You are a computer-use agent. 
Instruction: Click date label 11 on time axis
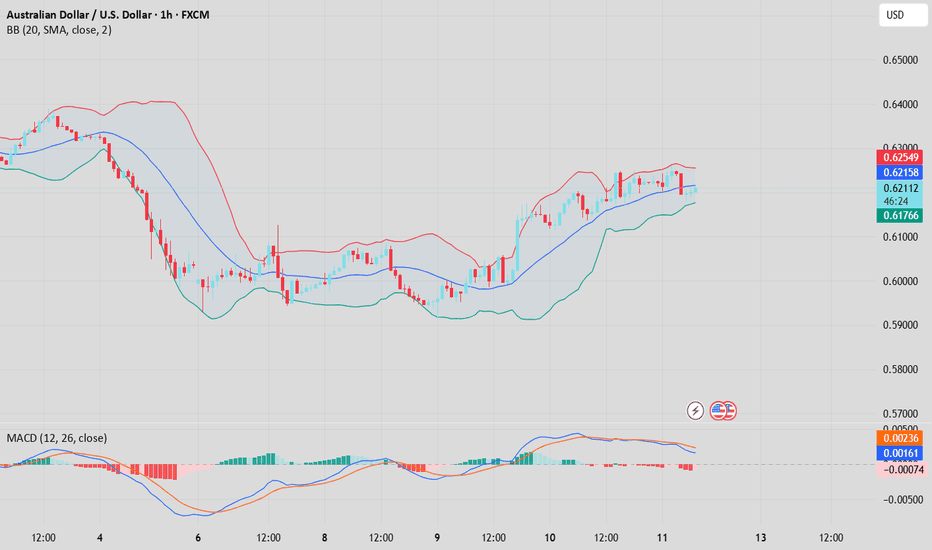pos(662,538)
